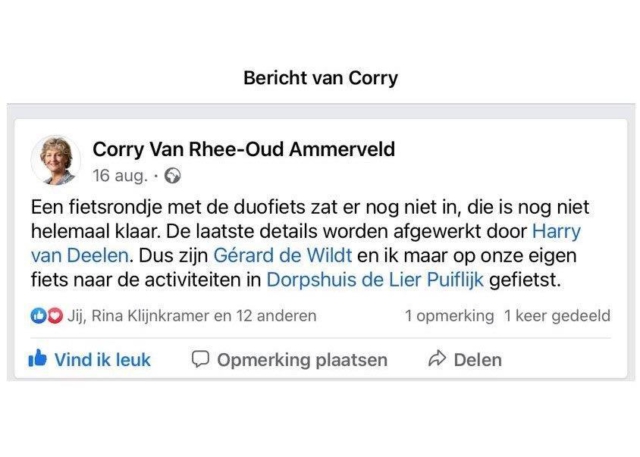This screenshot has width=640, height=457.
Task: Click the 'Delen' share button
Action: (x=465, y=359)
